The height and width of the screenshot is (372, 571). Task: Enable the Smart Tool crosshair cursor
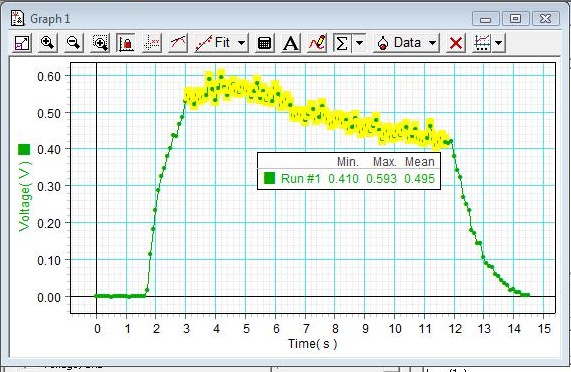click(x=152, y=43)
